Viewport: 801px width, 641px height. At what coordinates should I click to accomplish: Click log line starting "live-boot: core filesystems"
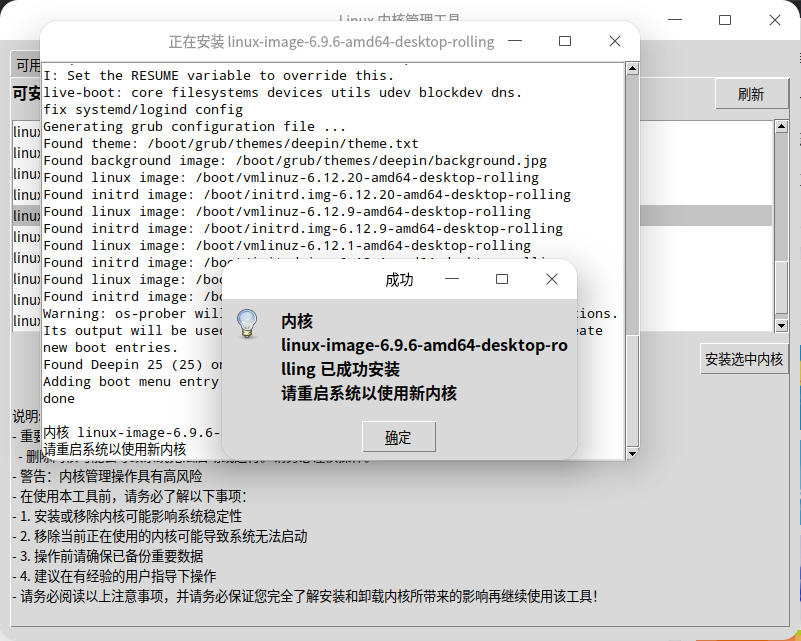coord(282,92)
